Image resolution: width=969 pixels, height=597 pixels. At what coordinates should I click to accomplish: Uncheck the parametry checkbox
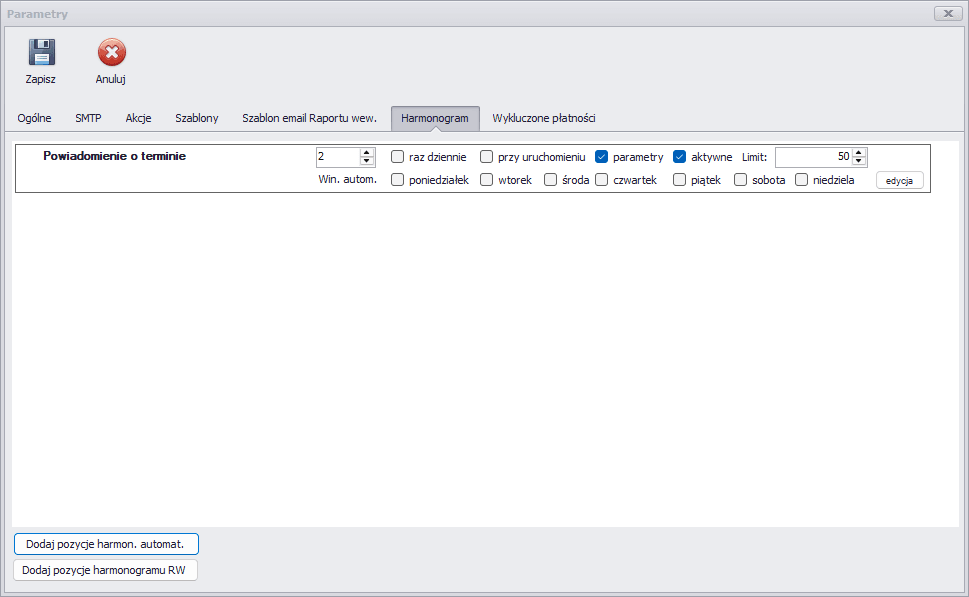[x=601, y=157]
